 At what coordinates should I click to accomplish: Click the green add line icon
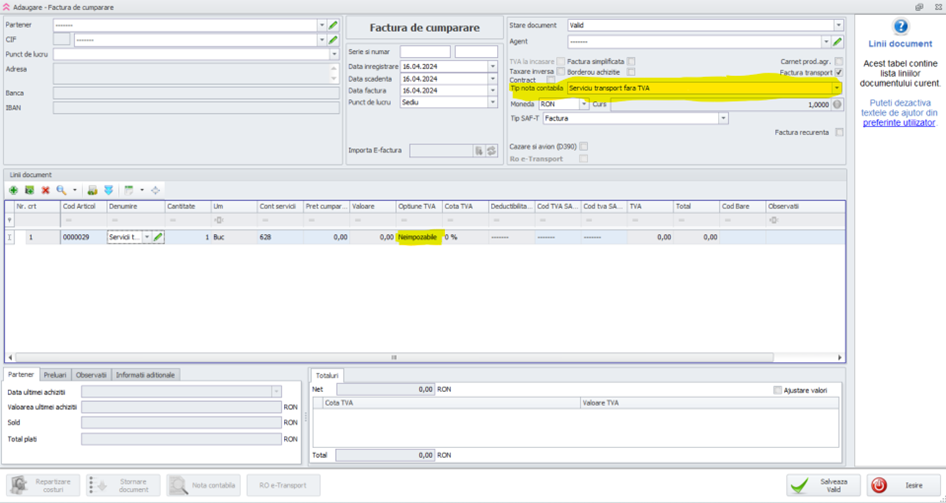pos(13,190)
